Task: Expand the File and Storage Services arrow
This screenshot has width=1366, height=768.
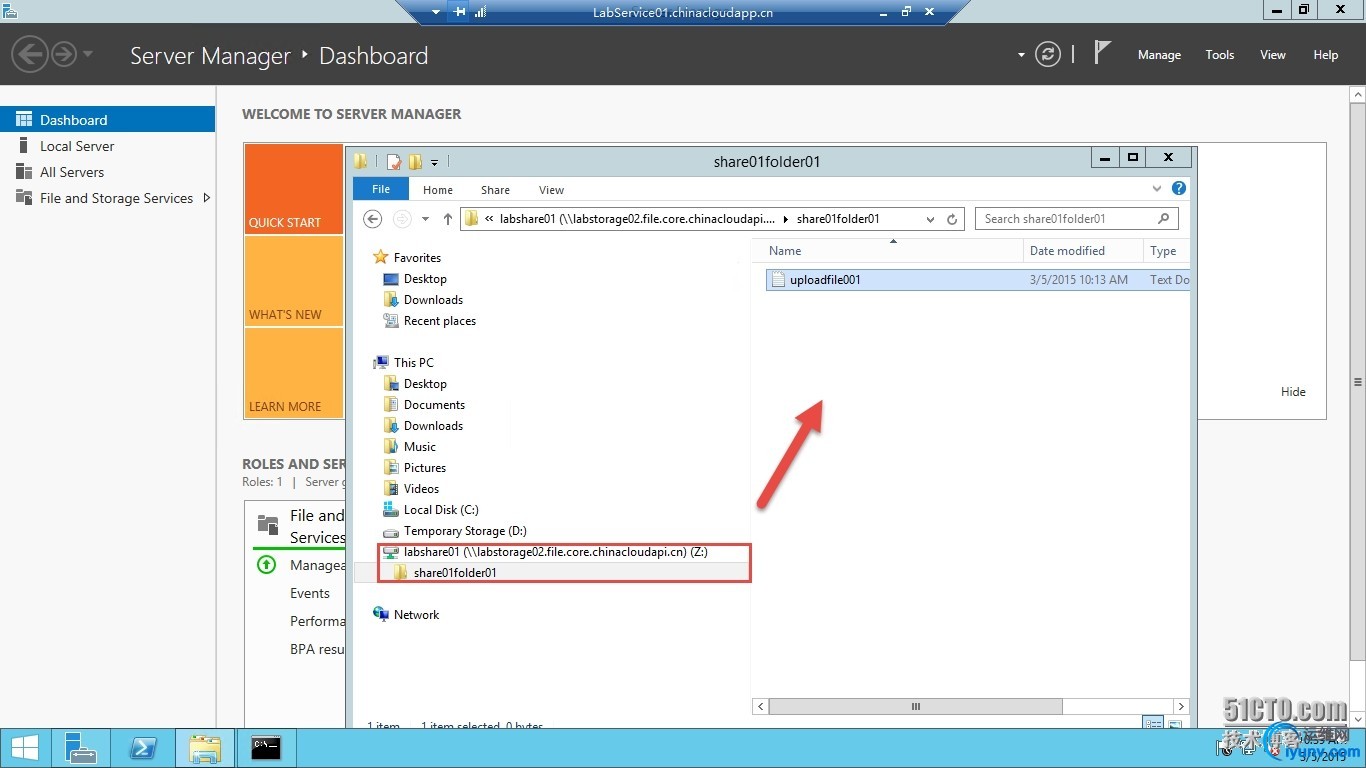Action: tap(206, 198)
